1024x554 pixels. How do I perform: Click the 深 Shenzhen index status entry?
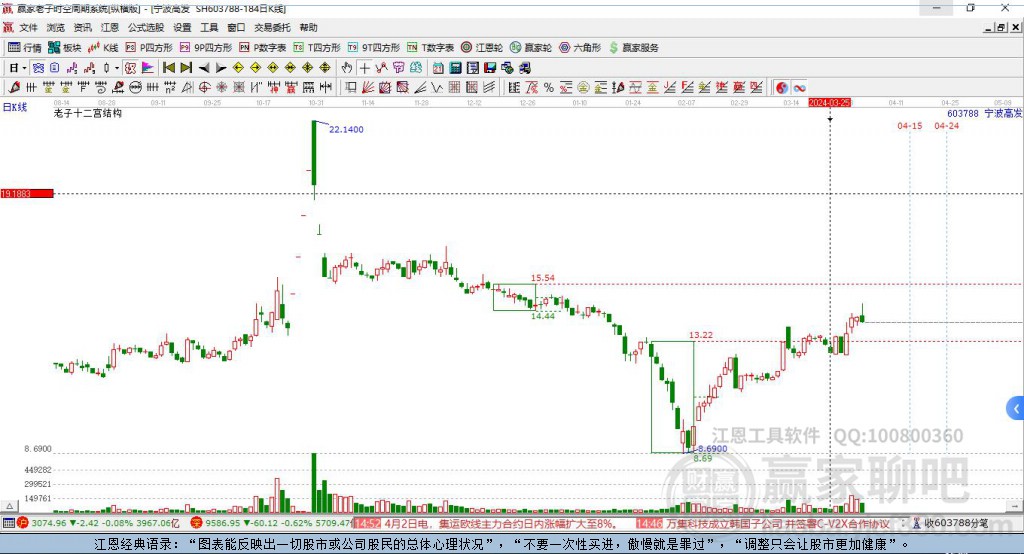tap(271, 523)
